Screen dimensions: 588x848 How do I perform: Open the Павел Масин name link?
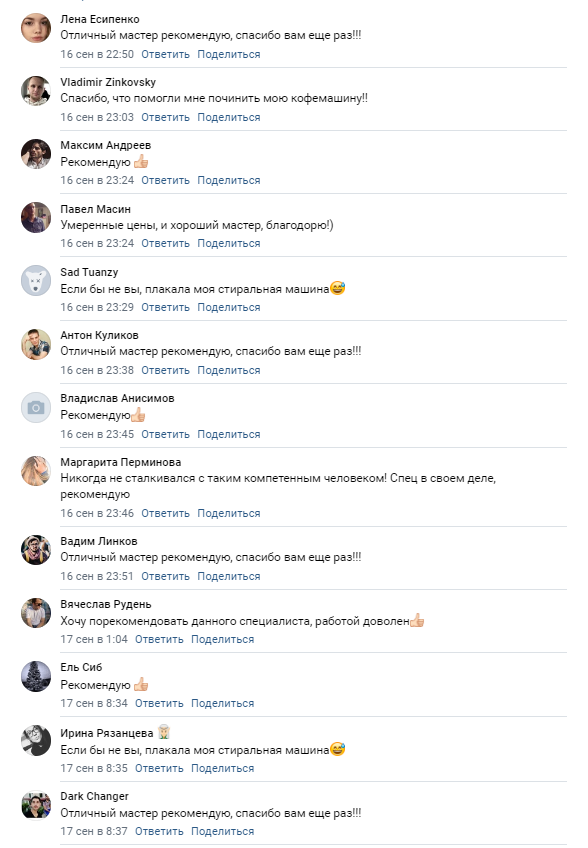(95, 209)
